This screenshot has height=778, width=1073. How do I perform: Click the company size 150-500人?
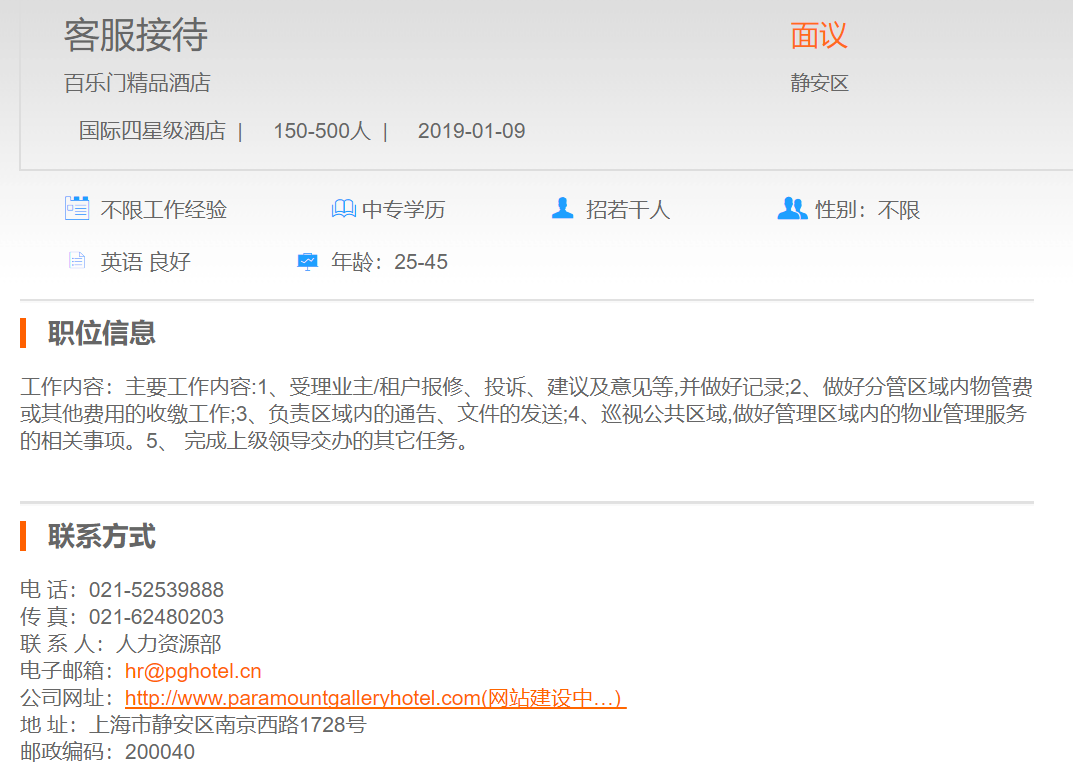tap(322, 131)
